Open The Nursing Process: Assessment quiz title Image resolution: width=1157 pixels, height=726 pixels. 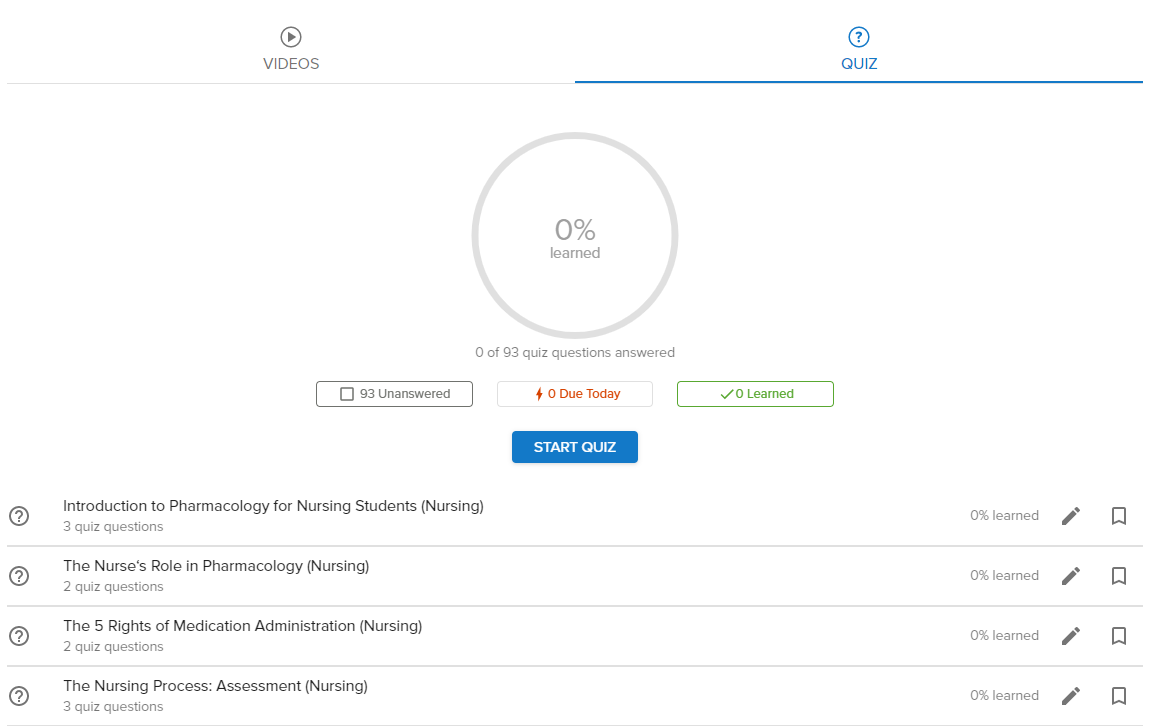pyautogui.click(x=215, y=686)
